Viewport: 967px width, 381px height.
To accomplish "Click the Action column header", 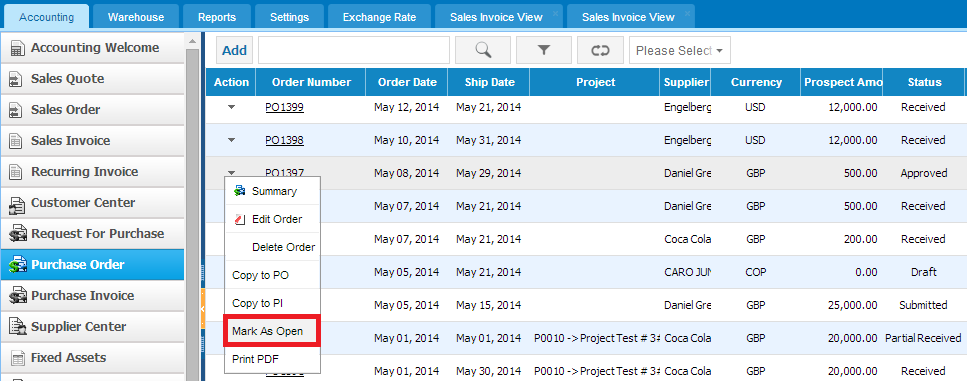I will coord(231,82).
